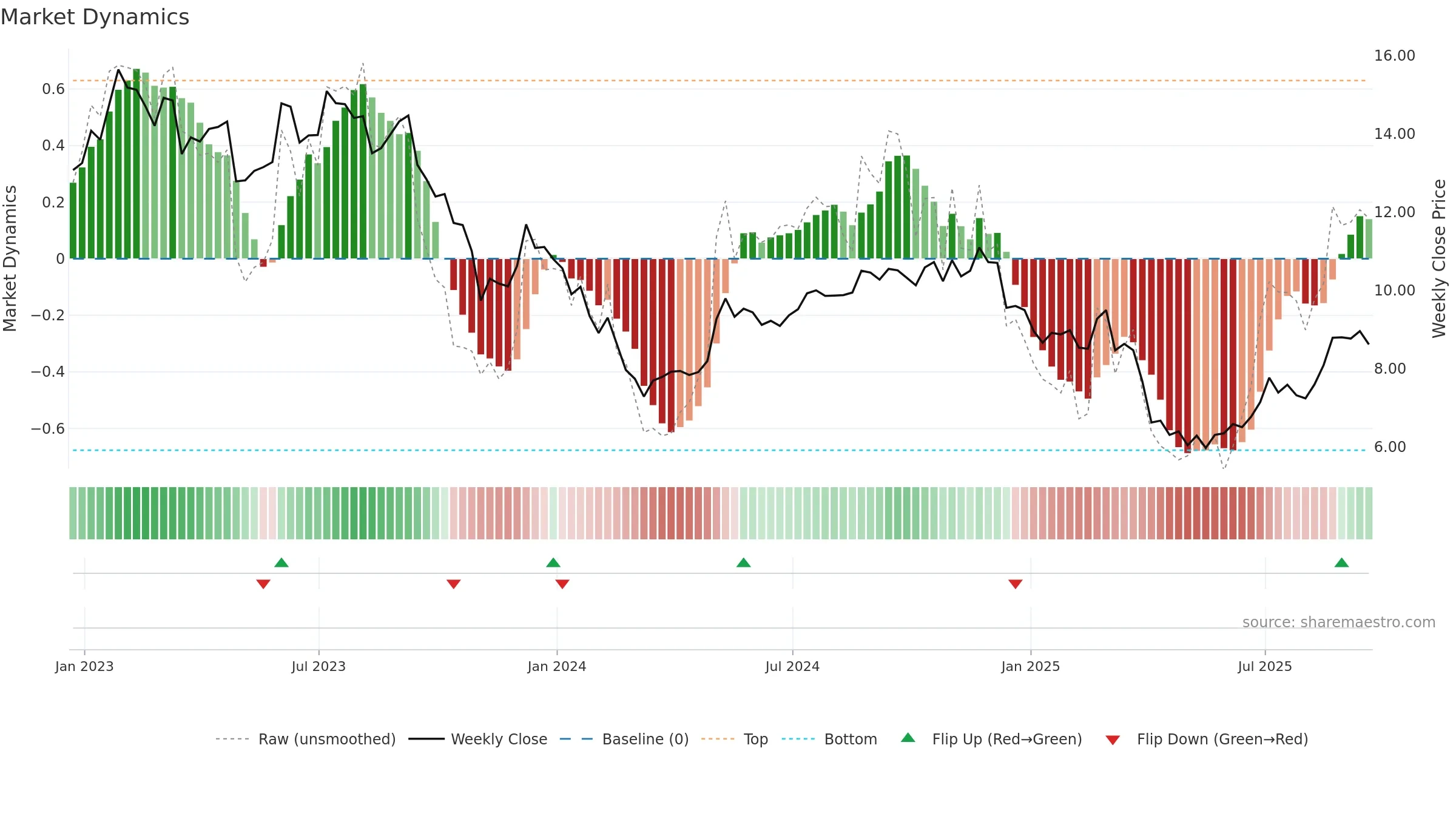Click the −0.6 left axis value
The image size is (1456, 819).
tap(48, 429)
